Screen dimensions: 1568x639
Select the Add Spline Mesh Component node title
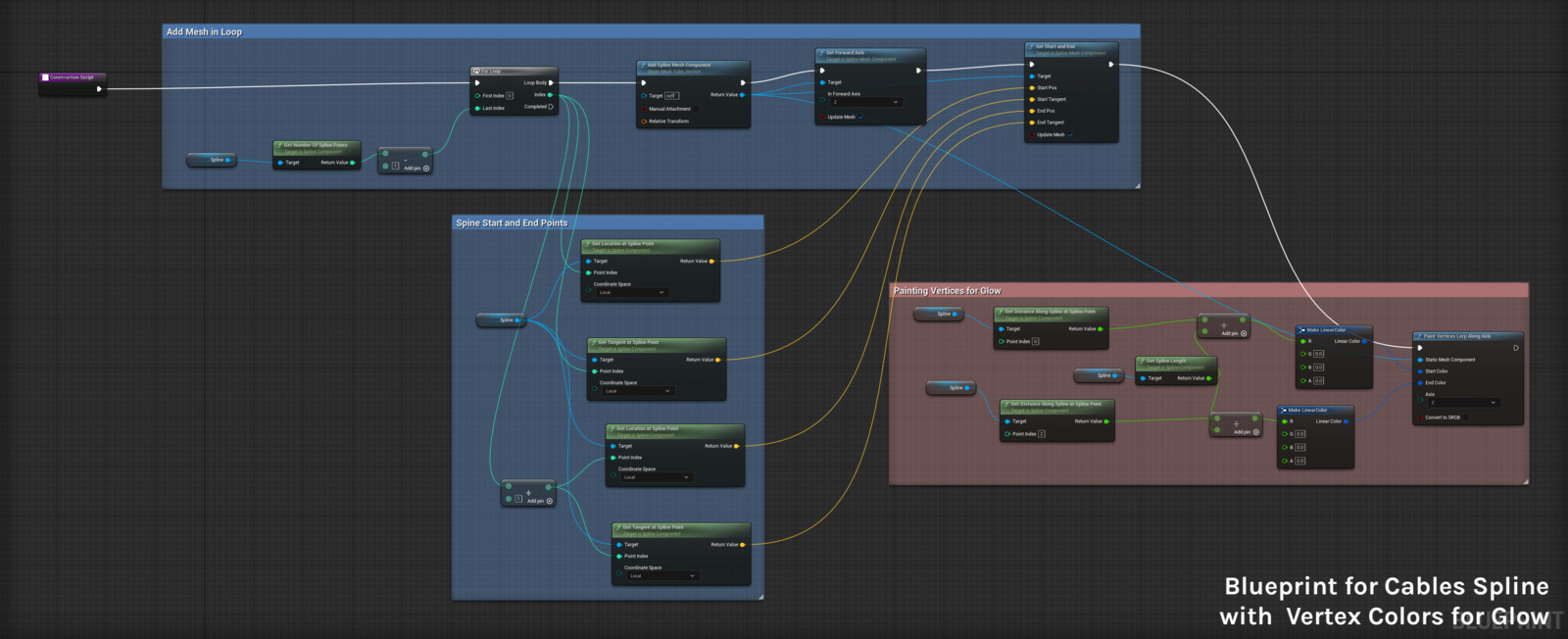click(x=679, y=65)
